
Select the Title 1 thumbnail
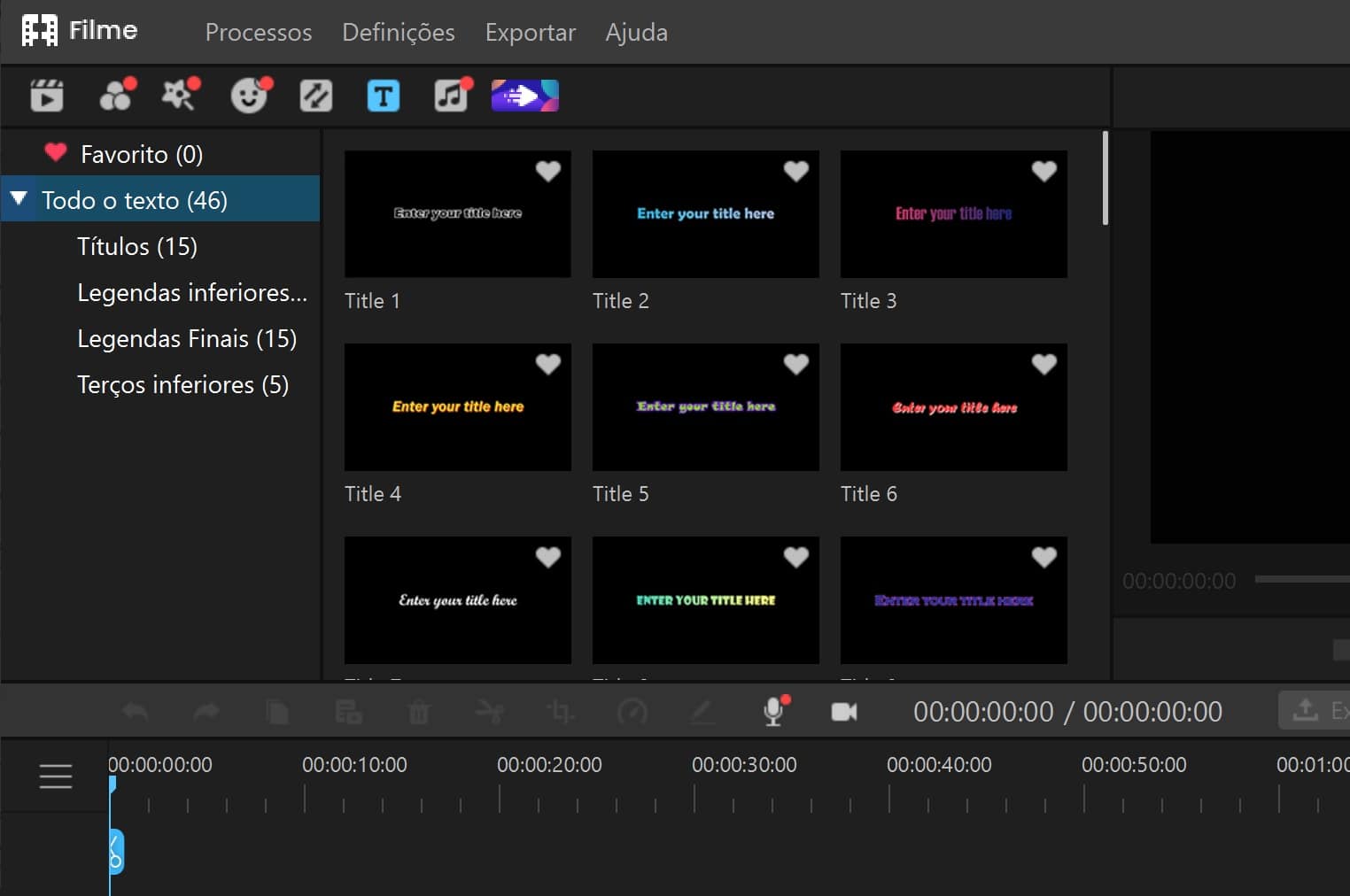[x=458, y=213]
